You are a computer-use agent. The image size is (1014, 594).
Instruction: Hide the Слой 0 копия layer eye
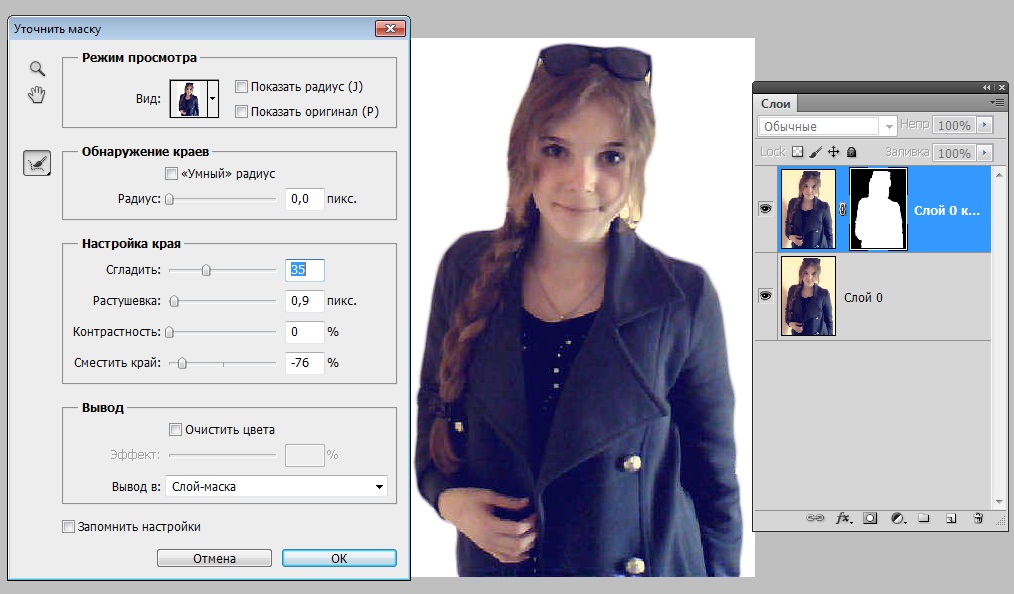tap(766, 209)
